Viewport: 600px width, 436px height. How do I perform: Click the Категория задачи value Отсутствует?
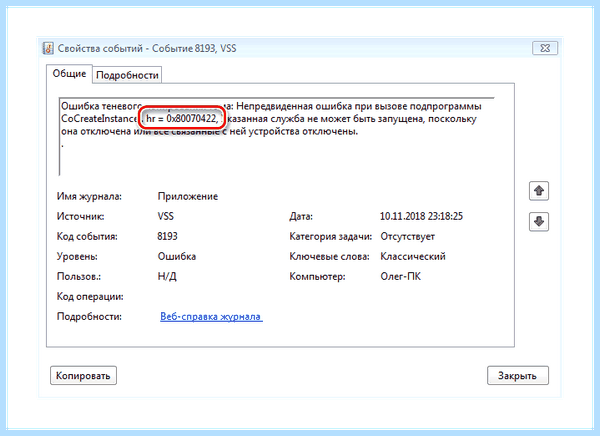(408, 237)
